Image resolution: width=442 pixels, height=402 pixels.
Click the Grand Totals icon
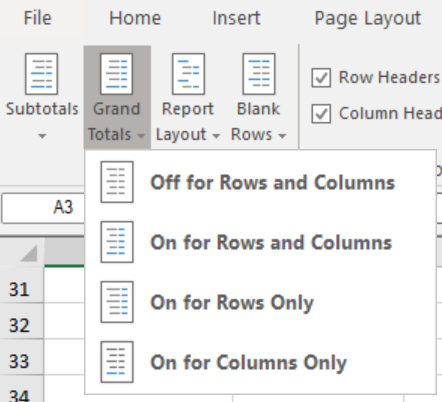coord(116,74)
